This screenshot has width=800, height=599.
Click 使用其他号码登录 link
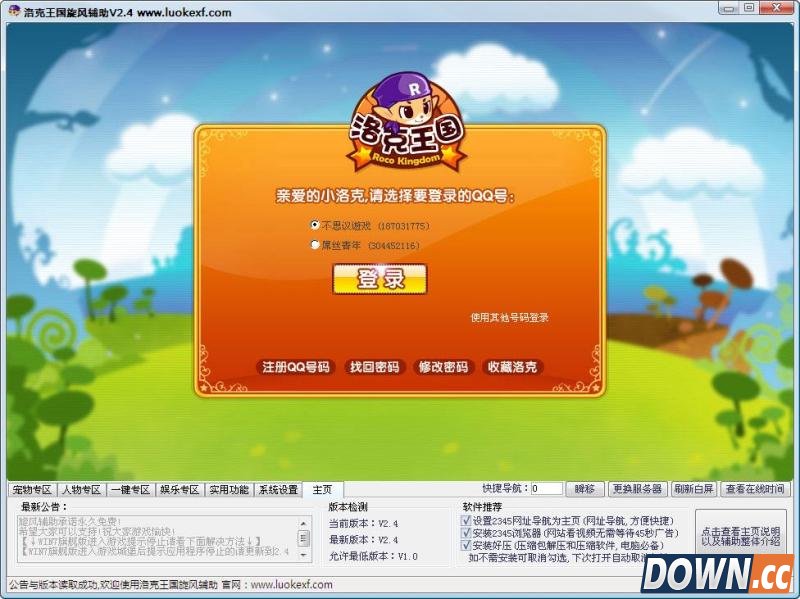(x=509, y=318)
